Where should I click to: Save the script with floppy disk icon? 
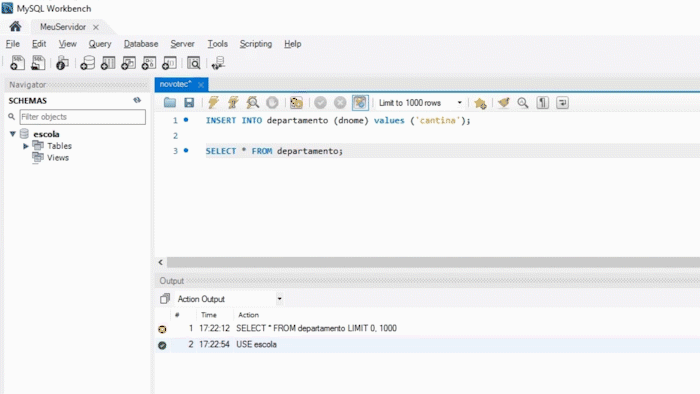189,103
